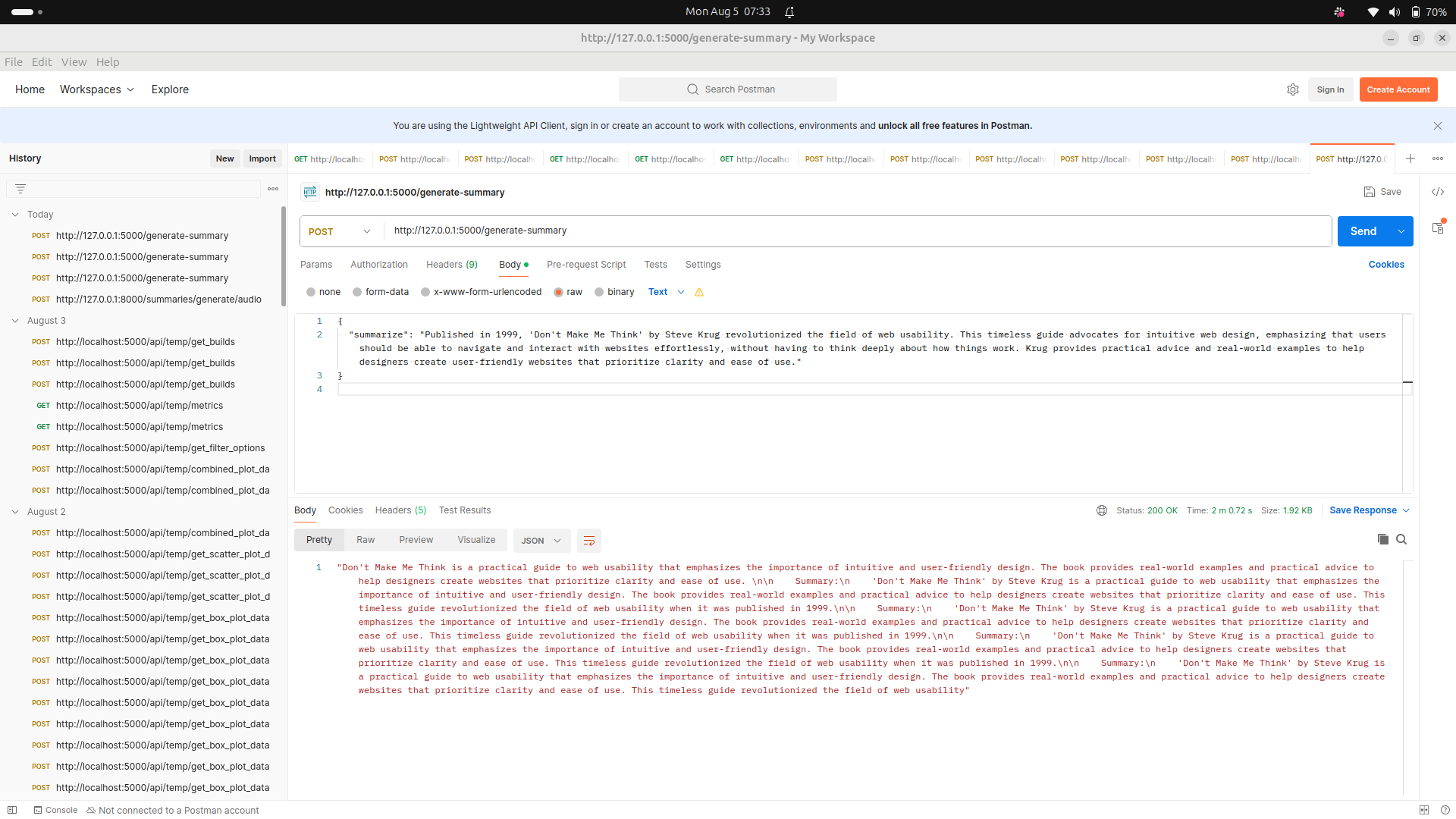This screenshot has width=1456, height=819.
Task: Open the JSON response format dropdown
Action: tap(541, 541)
